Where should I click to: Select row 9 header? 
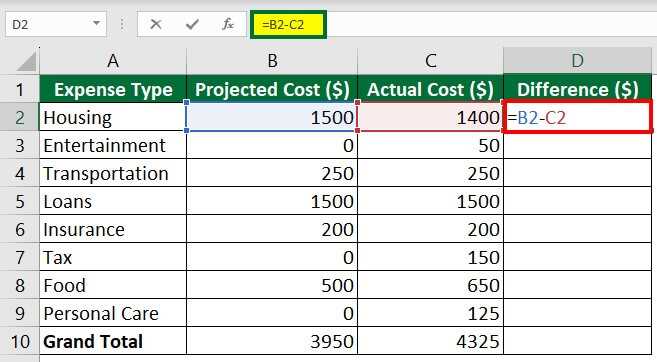[x=20, y=313]
